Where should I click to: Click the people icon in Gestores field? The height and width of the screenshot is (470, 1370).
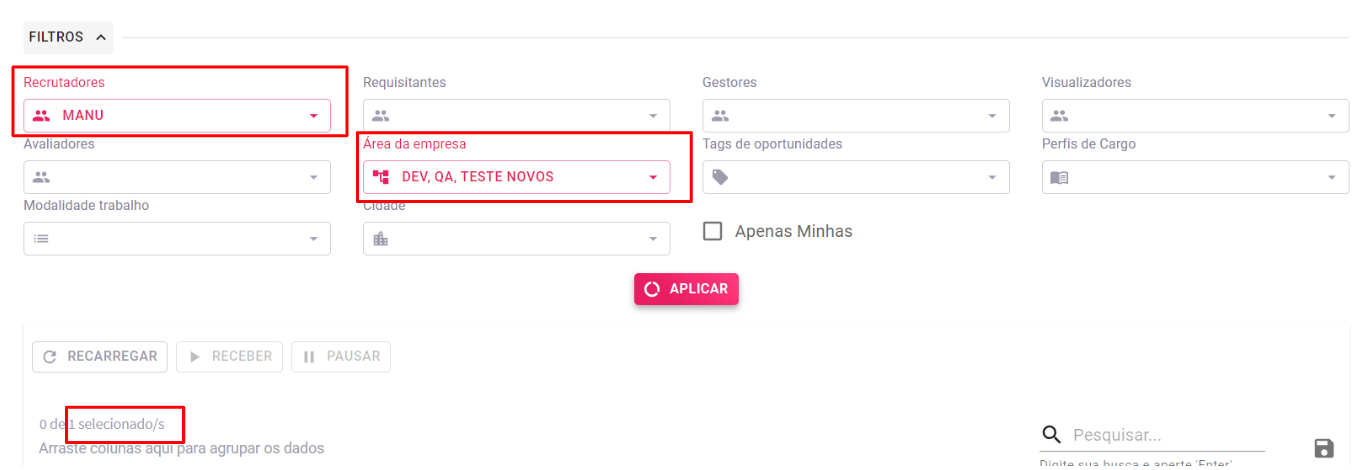click(720, 115)
